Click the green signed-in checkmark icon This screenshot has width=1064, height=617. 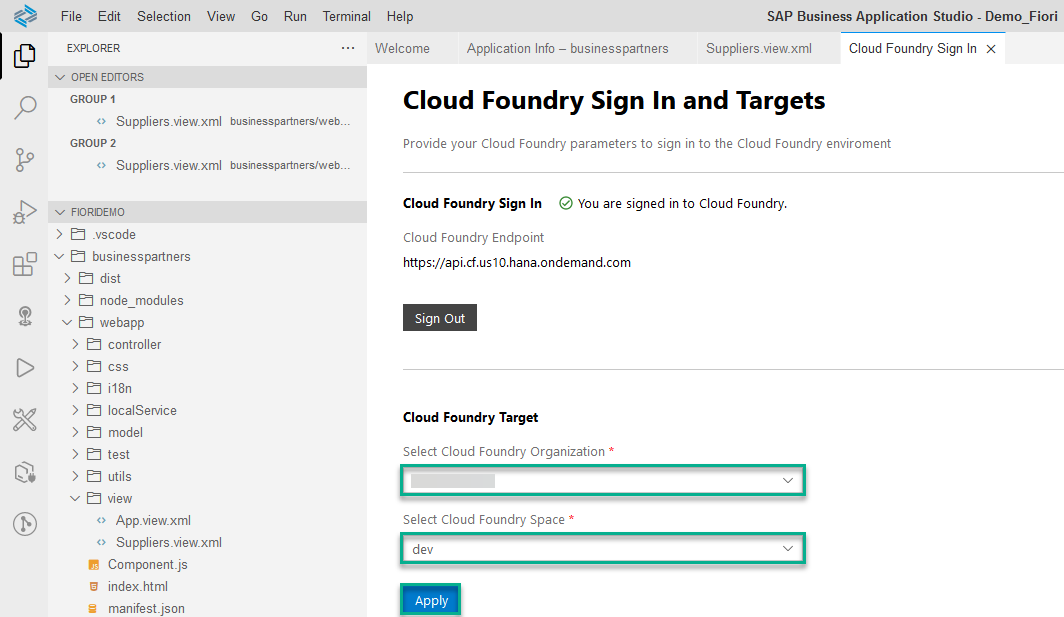click(x=565, y=203)
